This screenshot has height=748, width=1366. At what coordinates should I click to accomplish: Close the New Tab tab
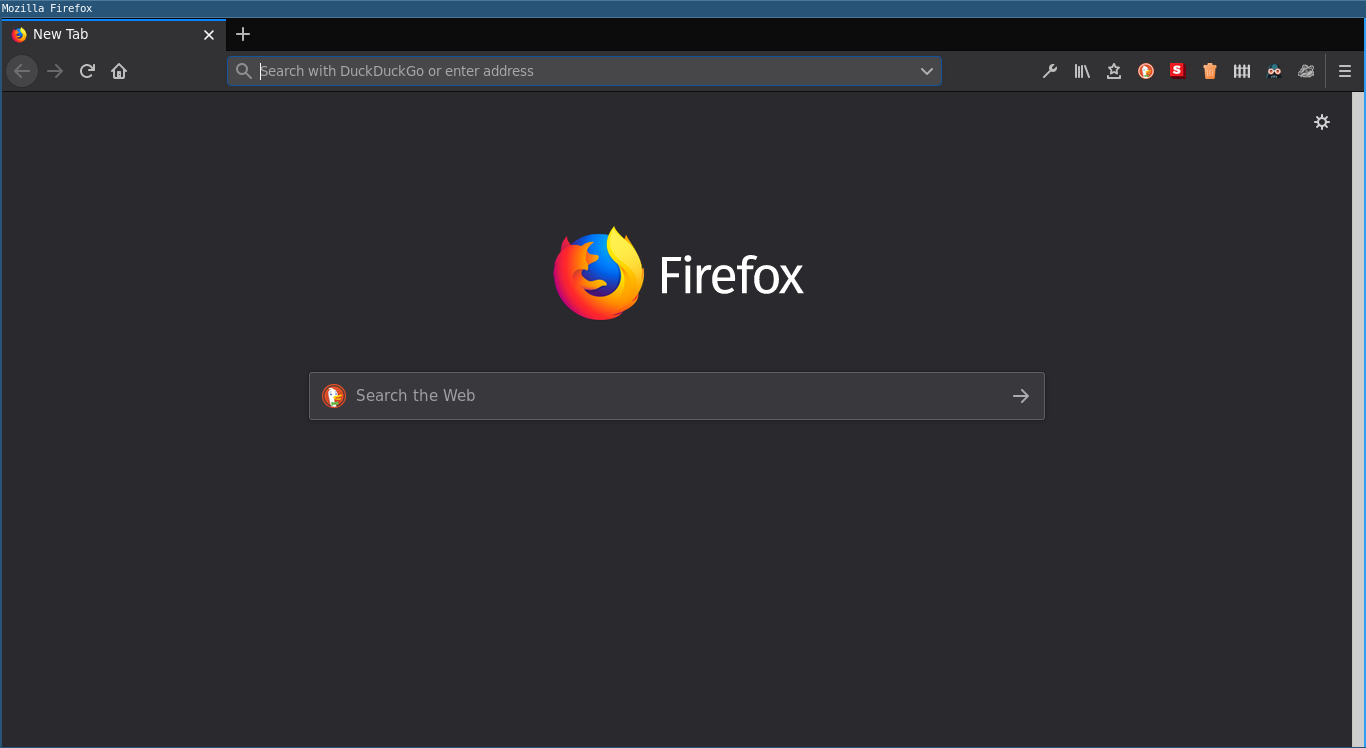(209, 35)
